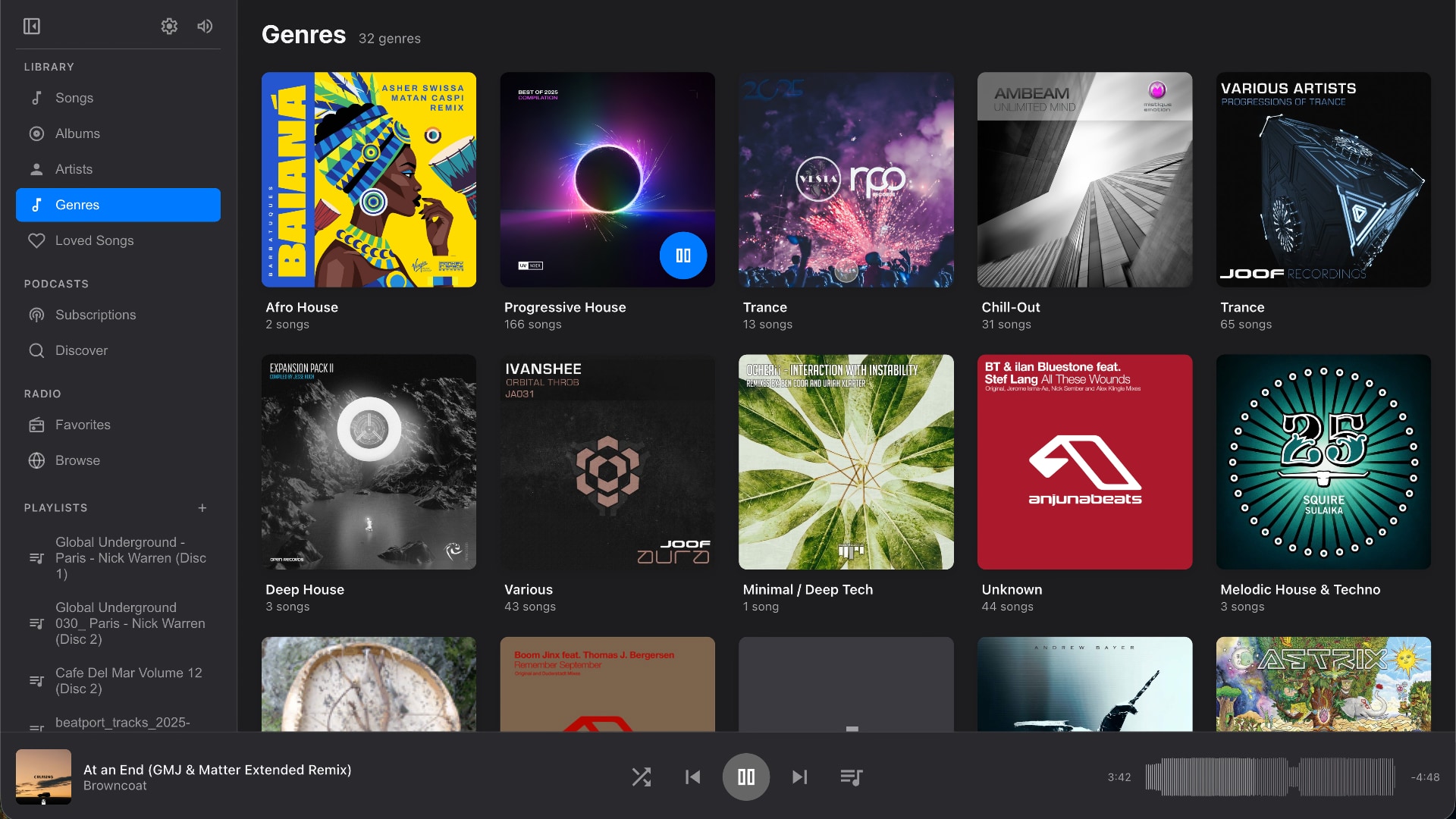The width and height of the screenshot is (1456, 819).
Task: Open Cafe Del Mar Volume 12 playlist
Action: (x=118, y=681)
